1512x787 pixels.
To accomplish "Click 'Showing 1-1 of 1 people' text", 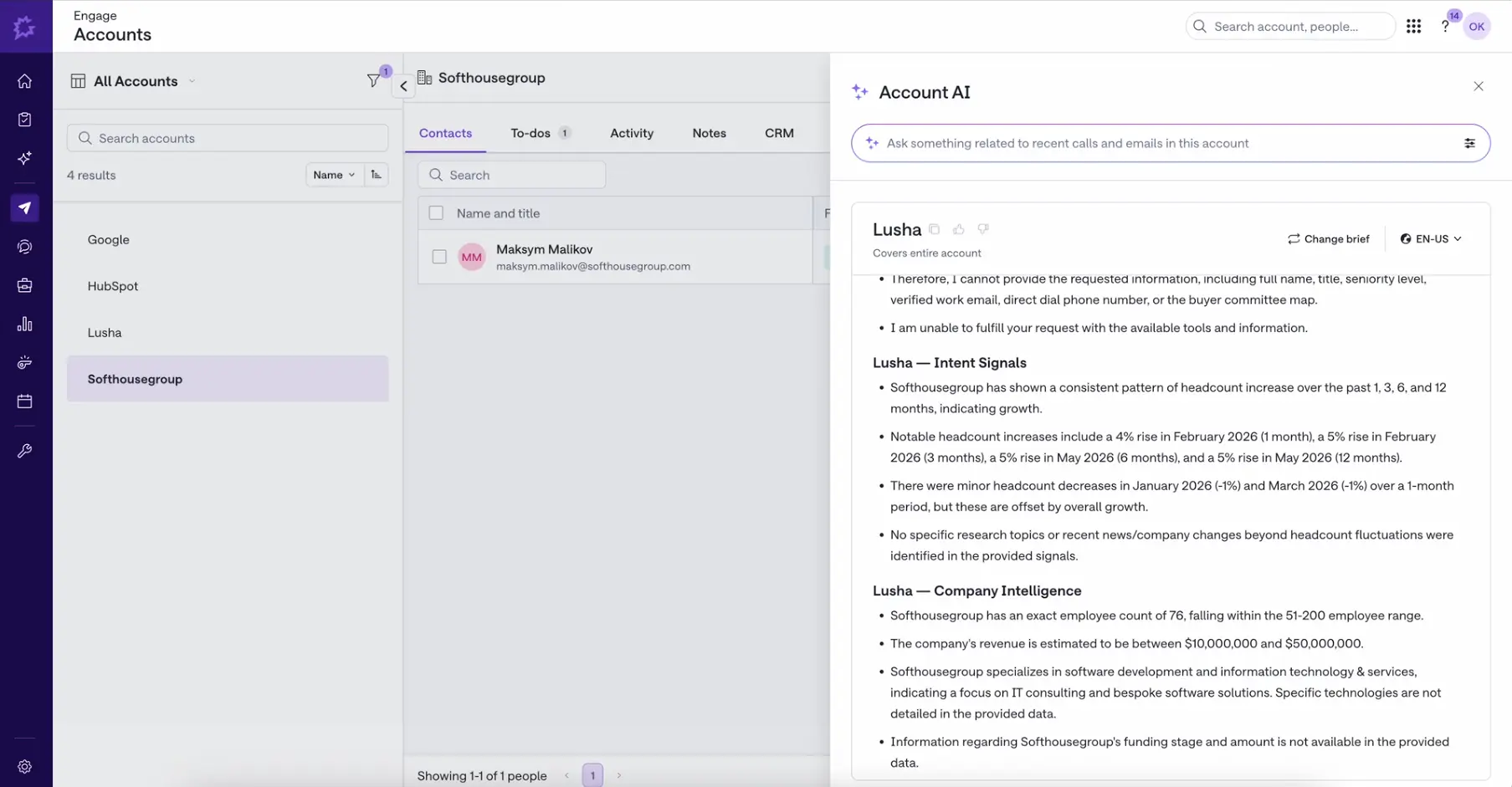I will tap(482, 776).
